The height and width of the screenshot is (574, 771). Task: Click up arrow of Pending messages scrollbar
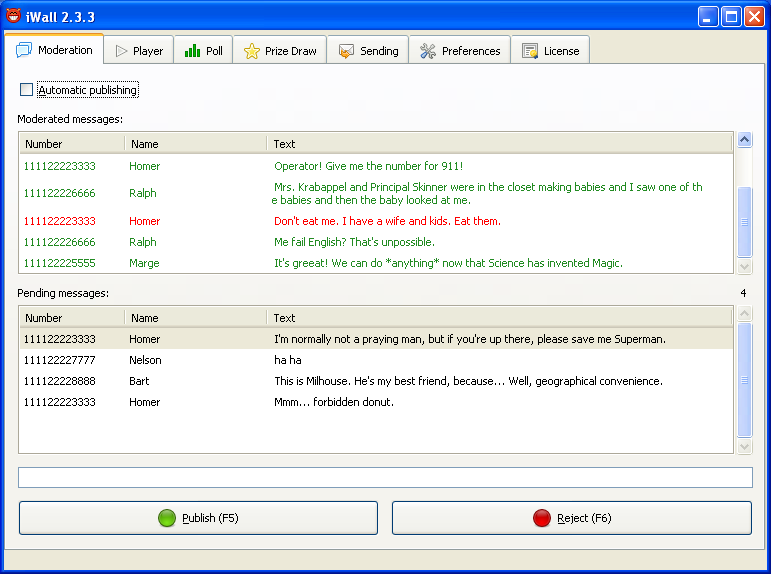click(744, 313)
